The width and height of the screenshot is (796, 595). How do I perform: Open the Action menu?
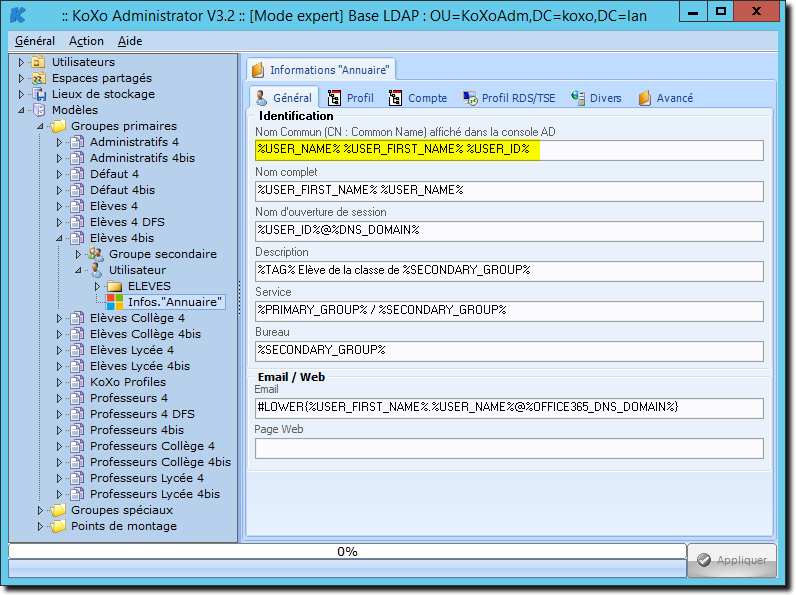click(86, 41)
